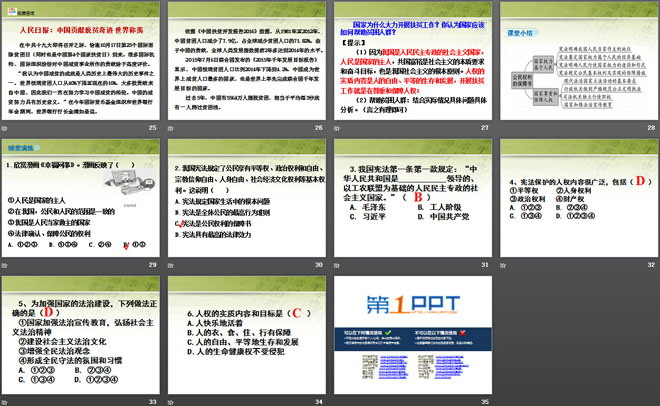This screenshot has width=660, height=406.
Task: Click the slide number 29 label
Action: [x=152, y=265]
